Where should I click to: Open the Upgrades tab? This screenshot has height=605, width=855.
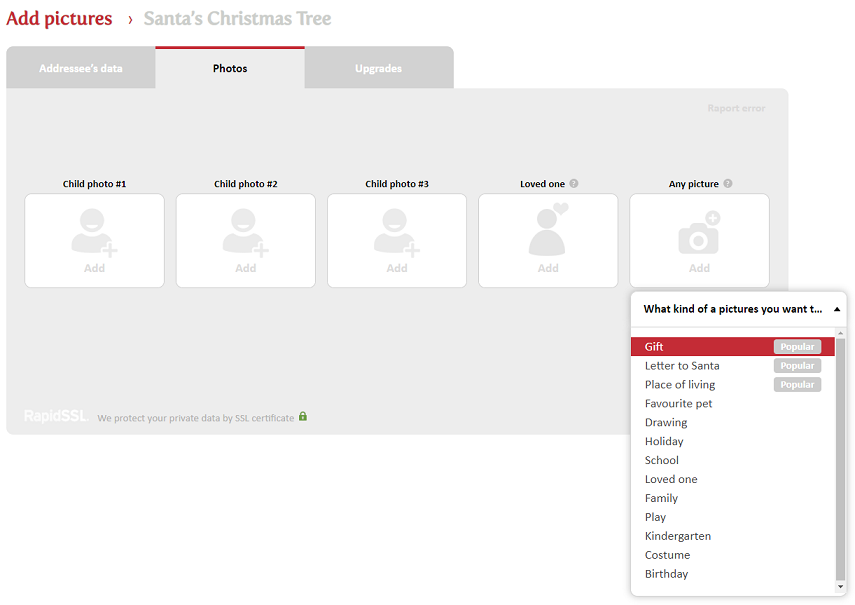[378, 69]
